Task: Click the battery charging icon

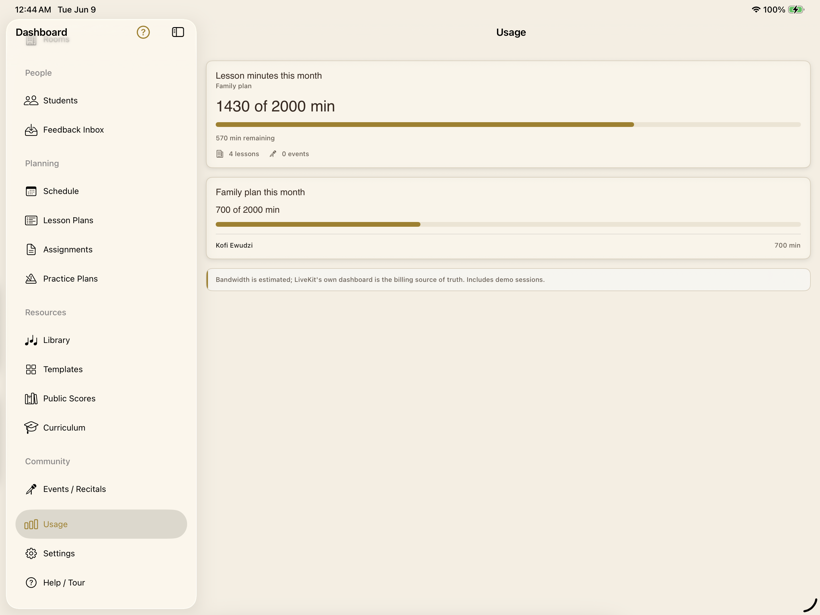Action: click(796, 9)
